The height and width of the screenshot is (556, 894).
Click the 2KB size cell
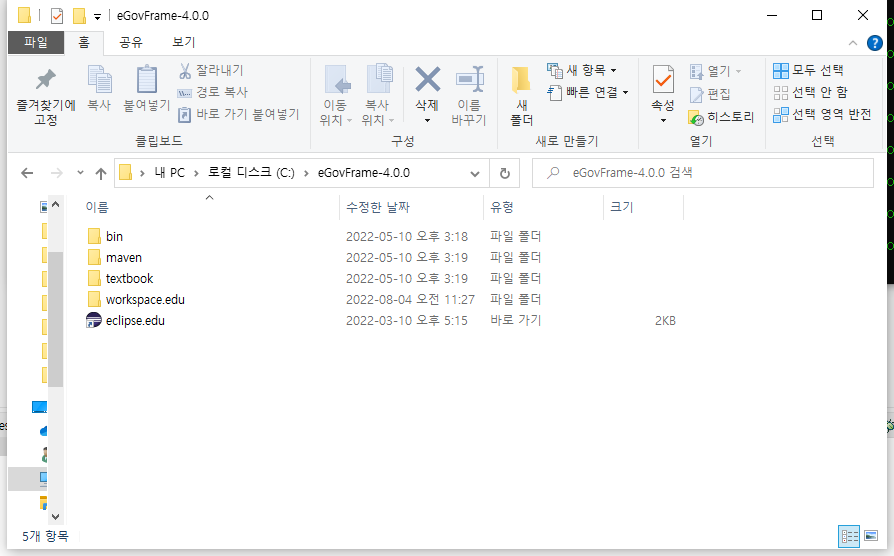[665, 321]
